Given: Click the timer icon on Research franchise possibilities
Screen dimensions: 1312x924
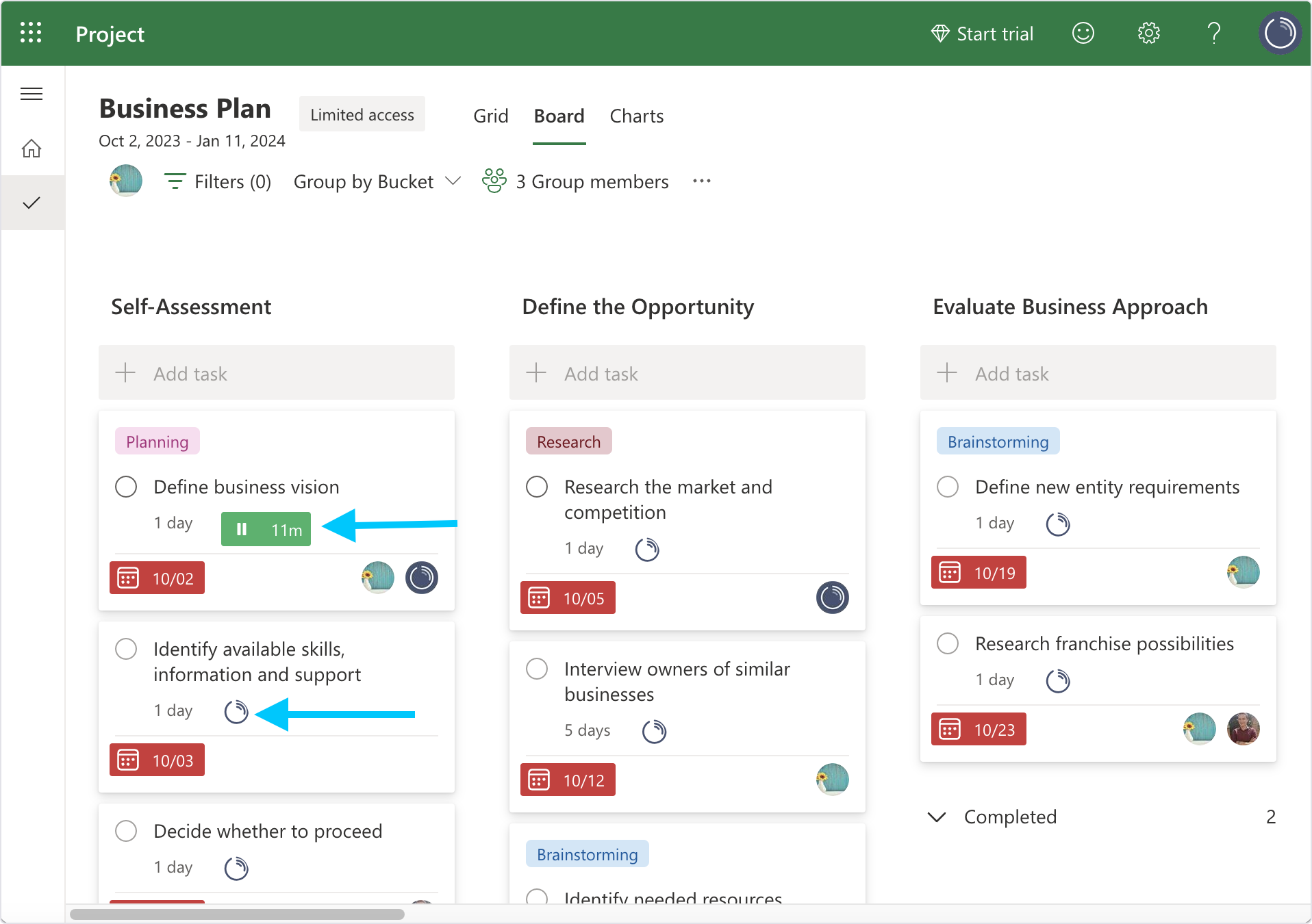Looking at the screenshot, I should pos(1057,680).
